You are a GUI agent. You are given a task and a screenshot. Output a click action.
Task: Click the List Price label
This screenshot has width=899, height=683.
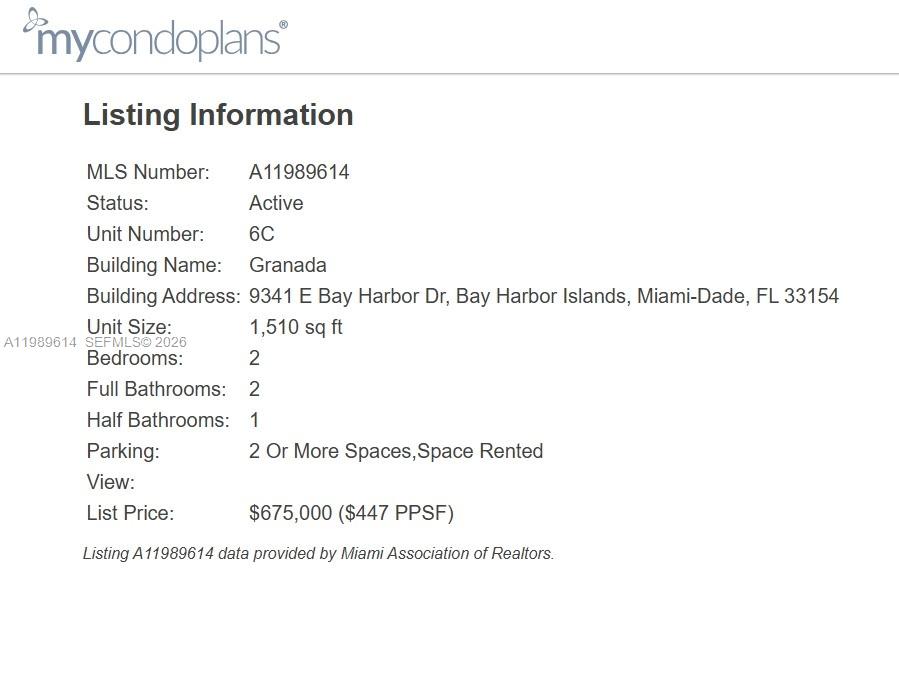[130, 513]
